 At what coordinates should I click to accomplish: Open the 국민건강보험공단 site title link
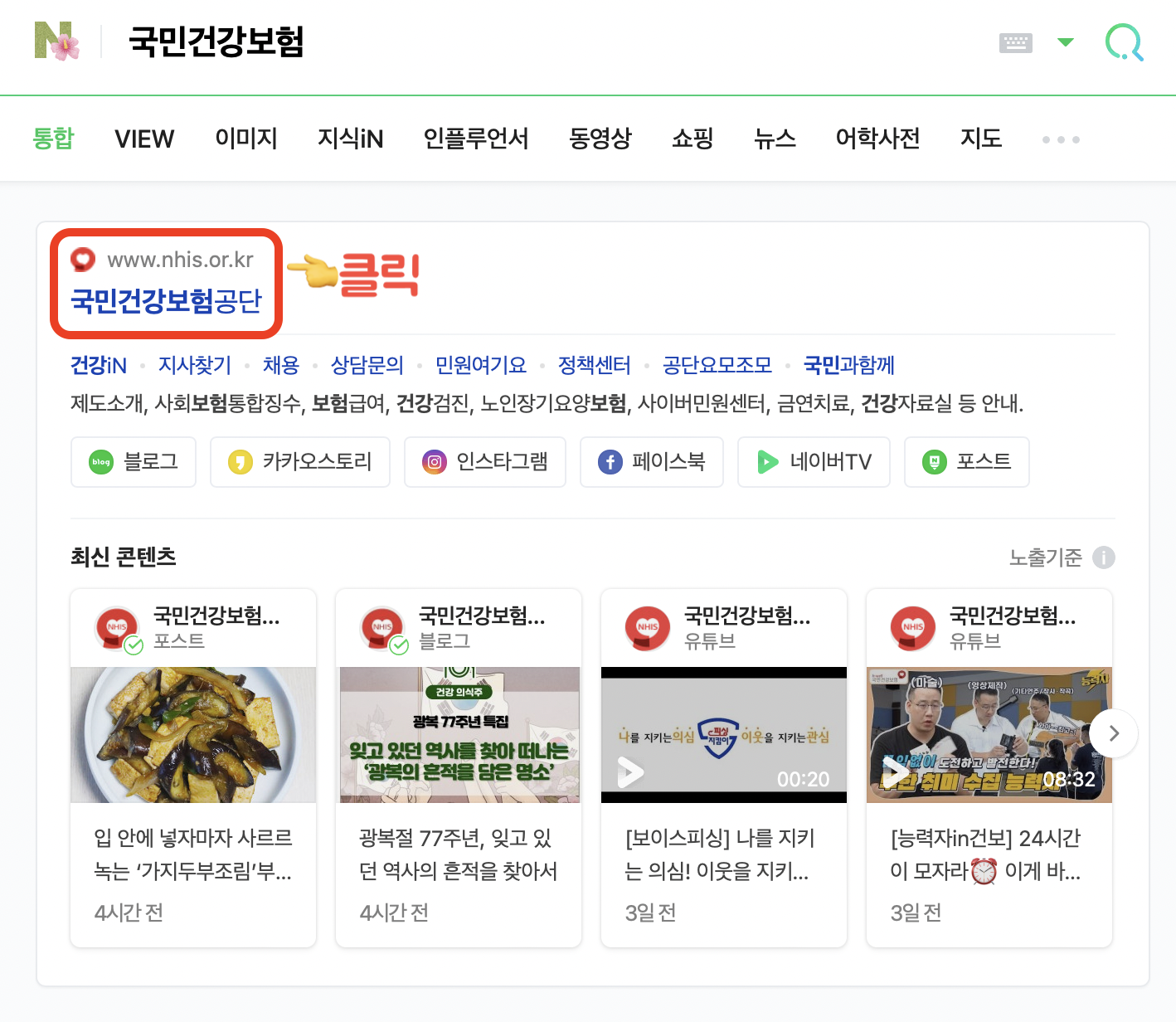[x=166, y=300]
